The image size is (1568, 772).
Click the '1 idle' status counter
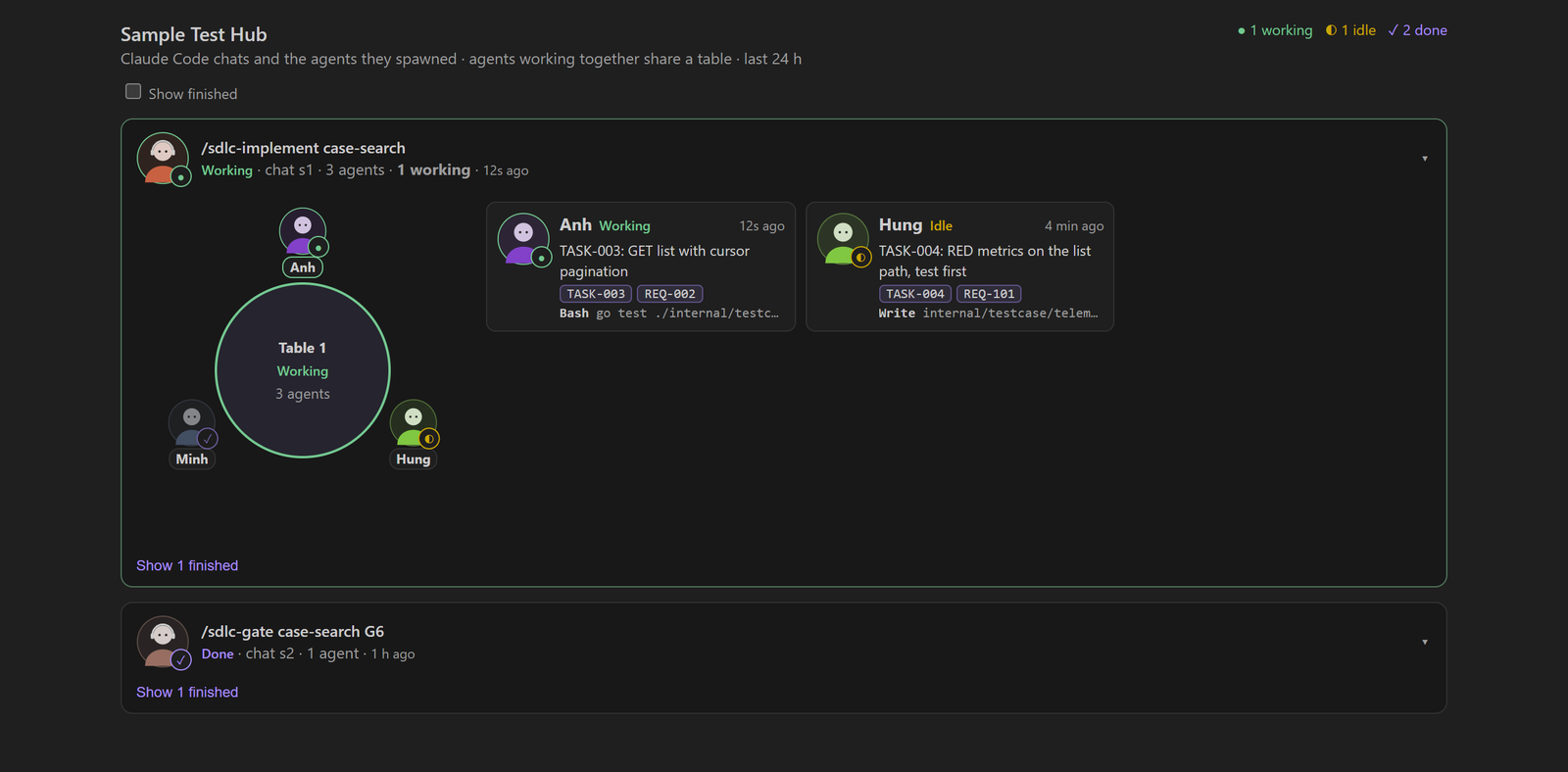pyautogui.click(x=1350, y=30)
